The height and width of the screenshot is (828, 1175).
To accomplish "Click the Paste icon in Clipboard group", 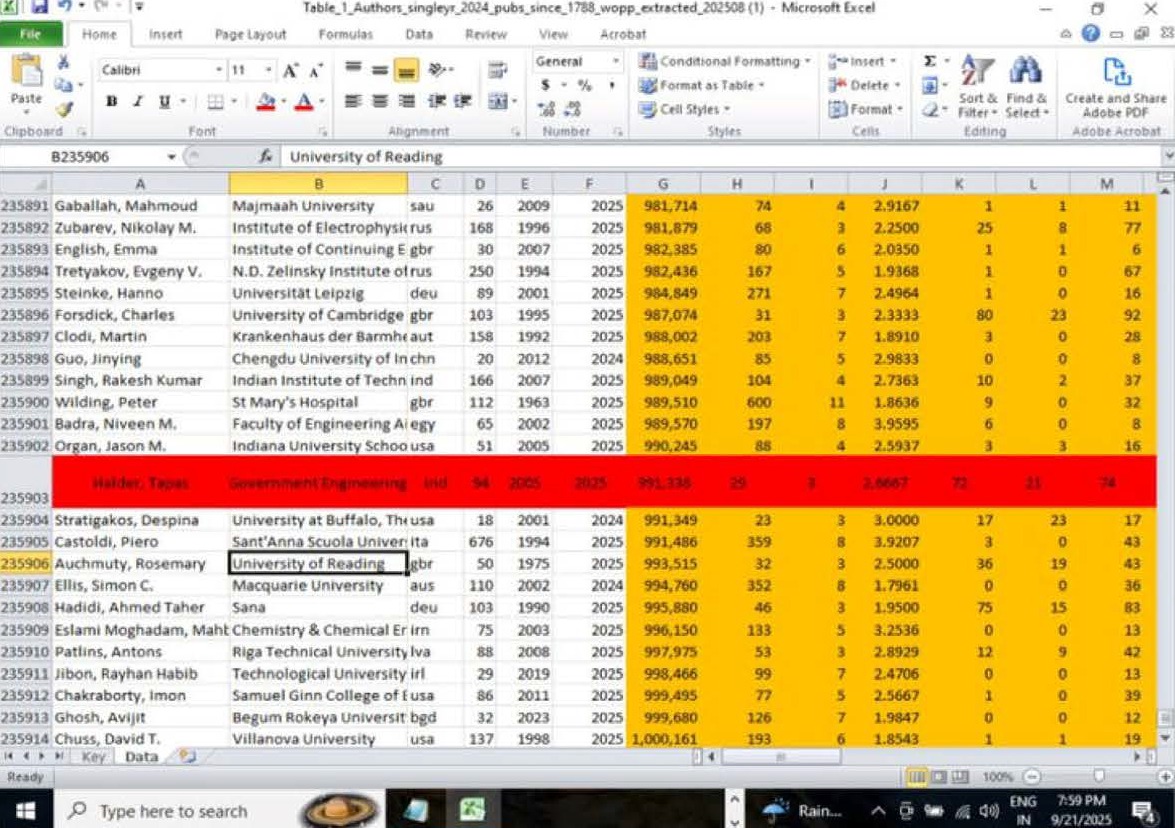I will coord(26,78).
